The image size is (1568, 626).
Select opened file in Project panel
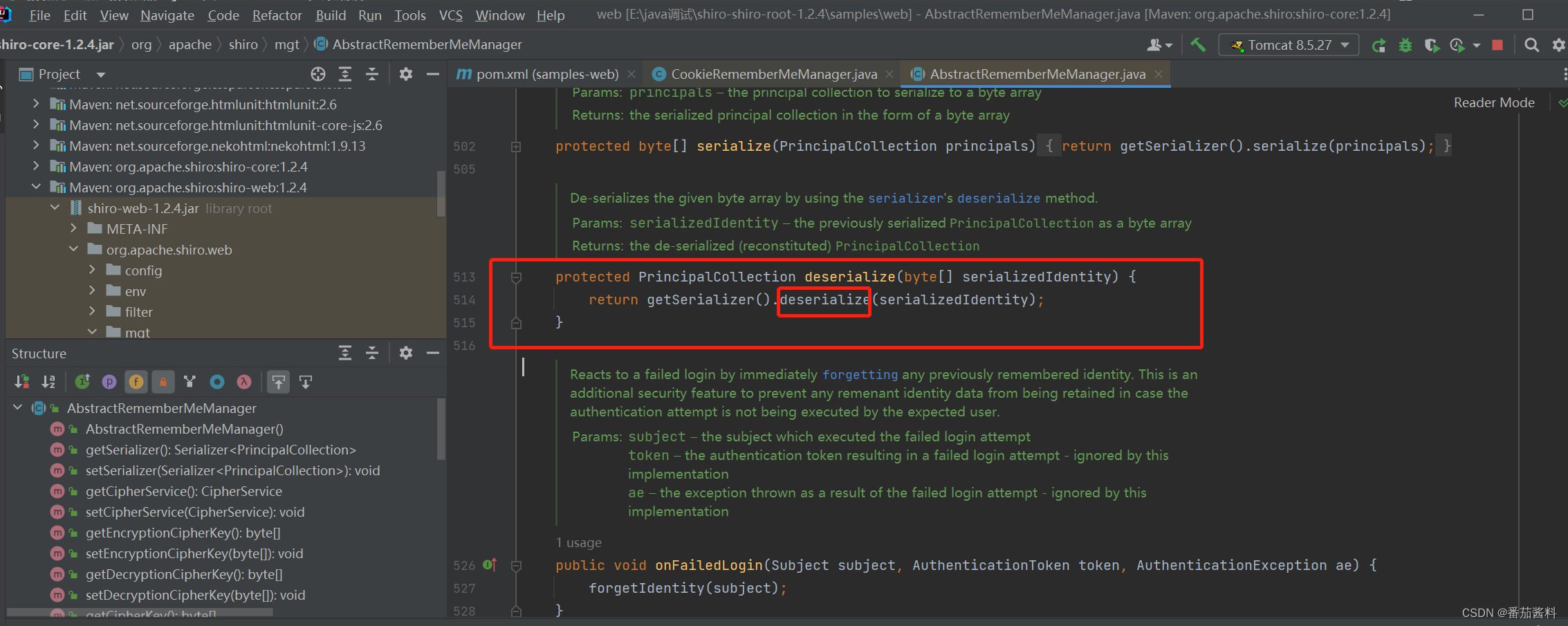(x=318, y=74)
